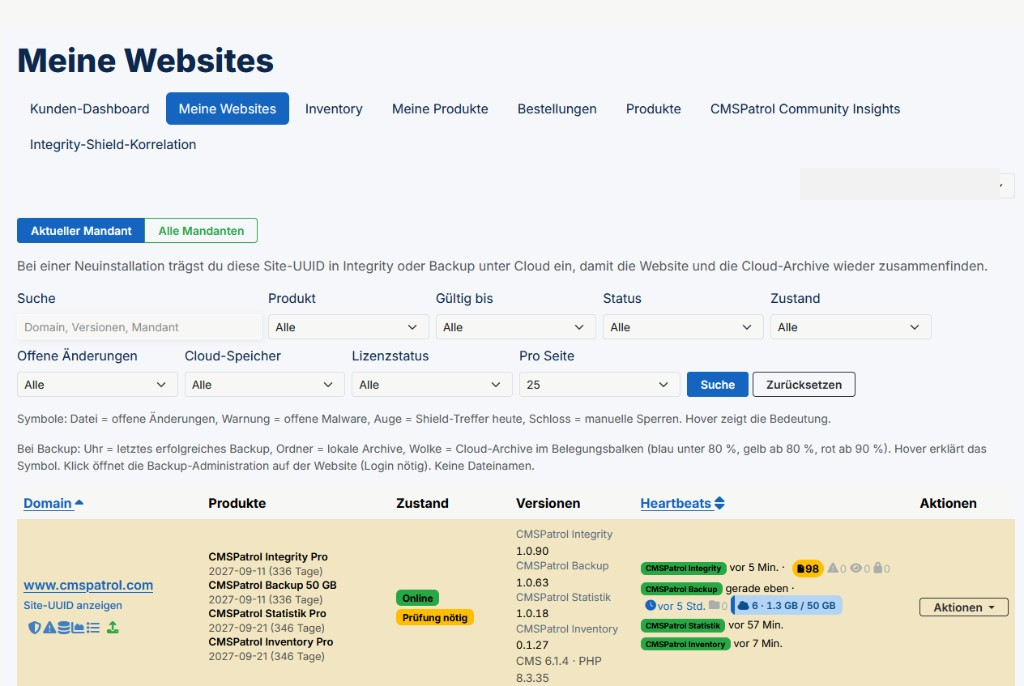
Task: Click the area chart icon under Site-UUID anzeigen
Action: 78,627
